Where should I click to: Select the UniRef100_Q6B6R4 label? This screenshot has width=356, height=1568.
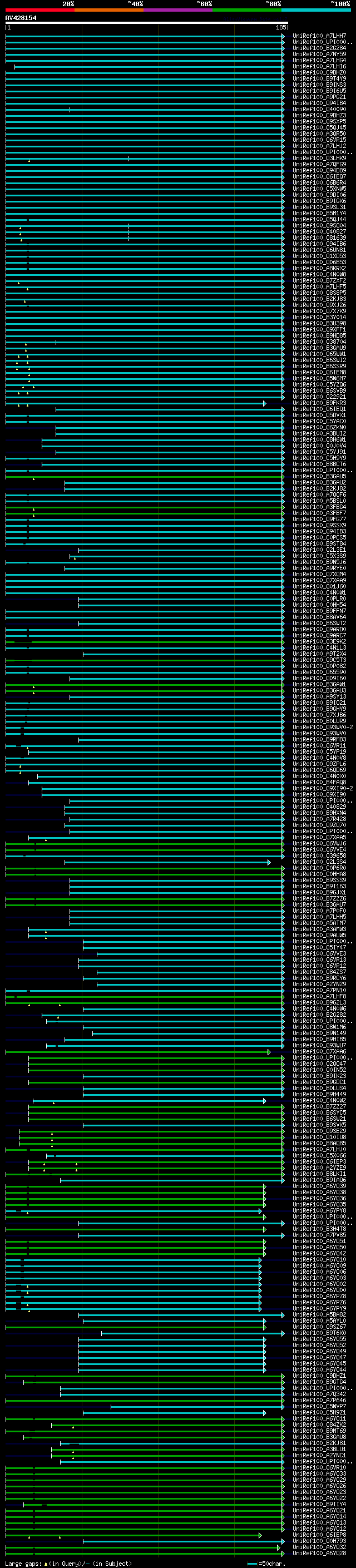[x=319, y=182]
